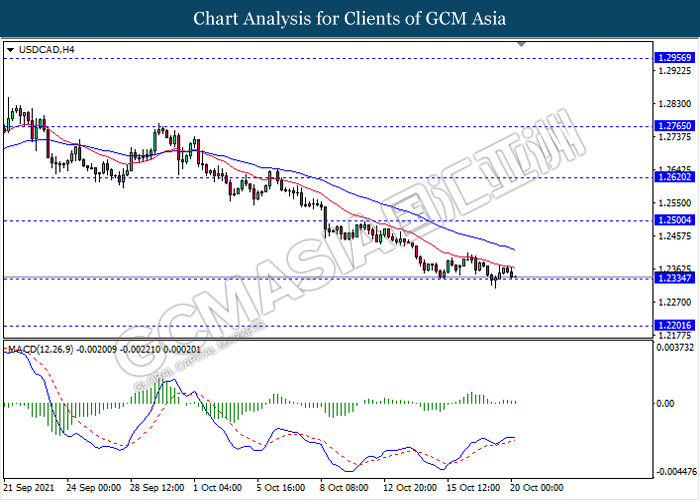
Task: Click the -0.004476 MACD scale value
Action: point(676,472)
